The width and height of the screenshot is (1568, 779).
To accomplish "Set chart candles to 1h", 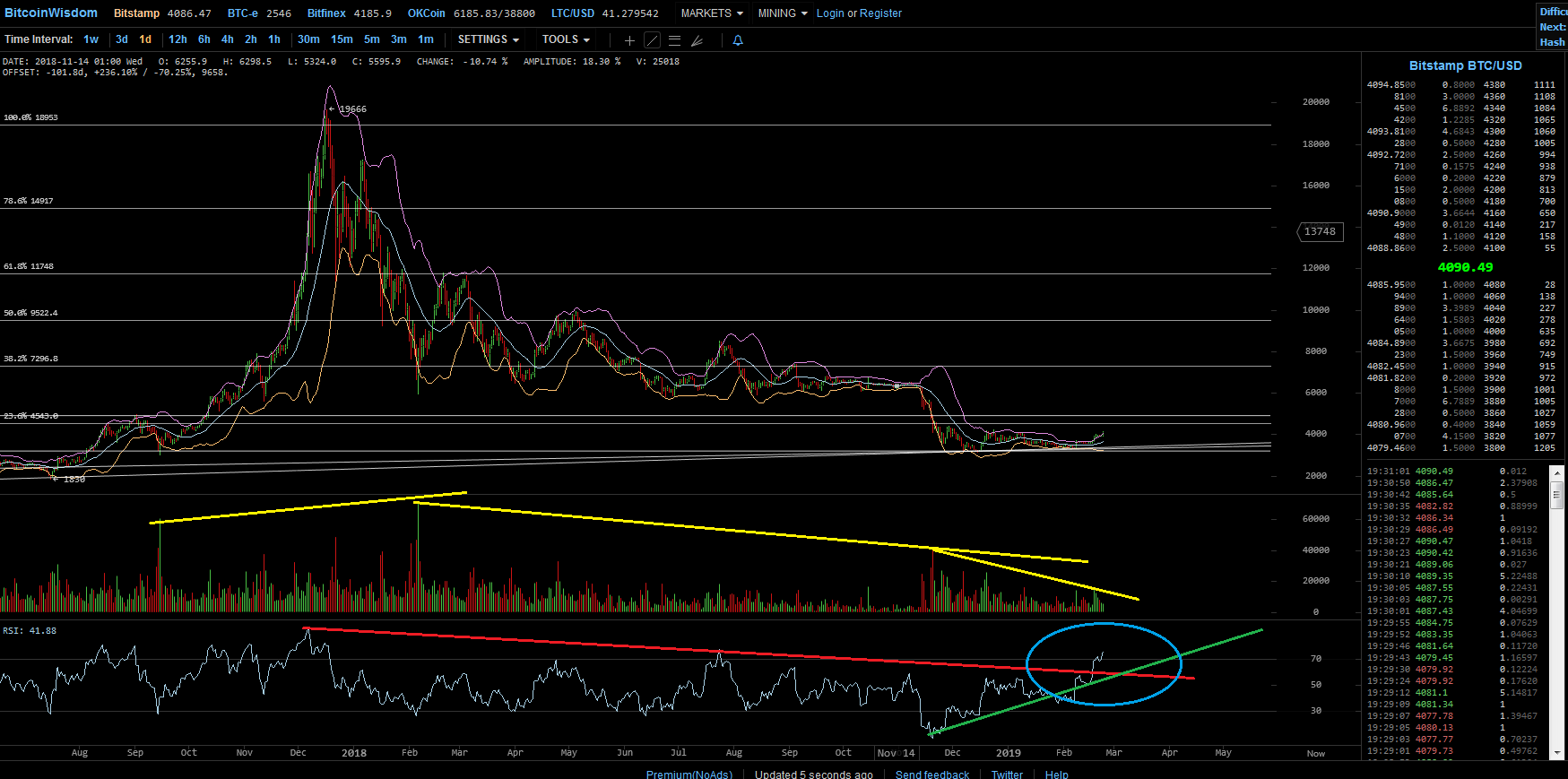I will [274, 39].
